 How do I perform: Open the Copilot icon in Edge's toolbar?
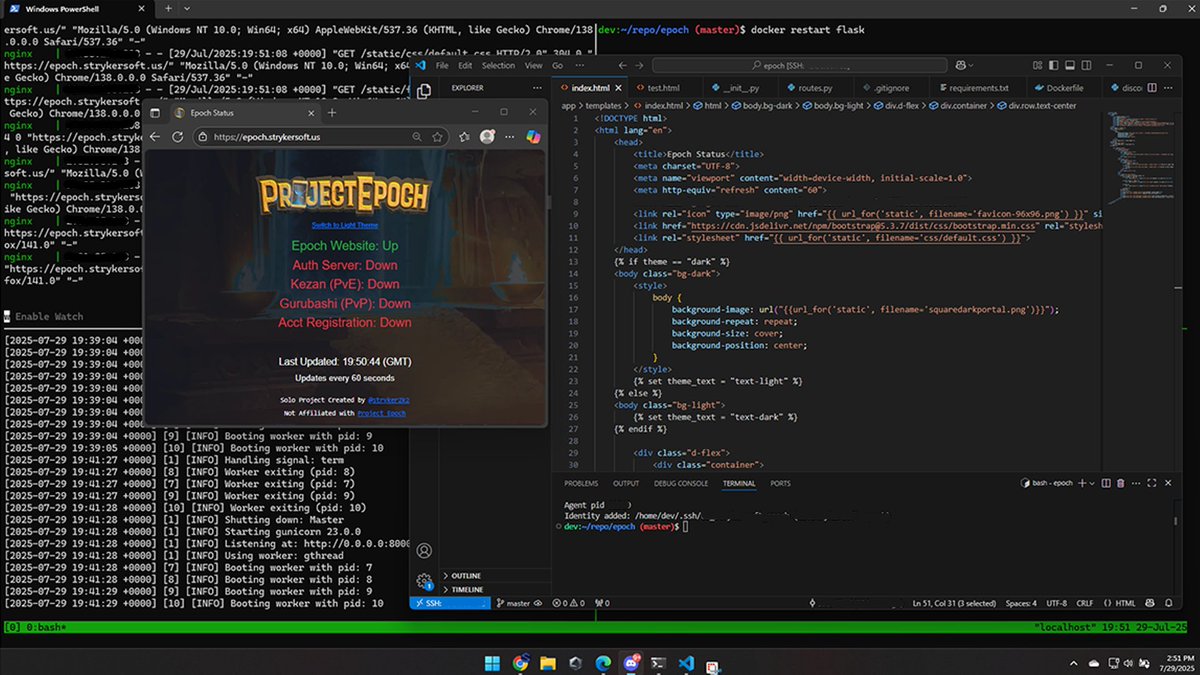point(533,137)
